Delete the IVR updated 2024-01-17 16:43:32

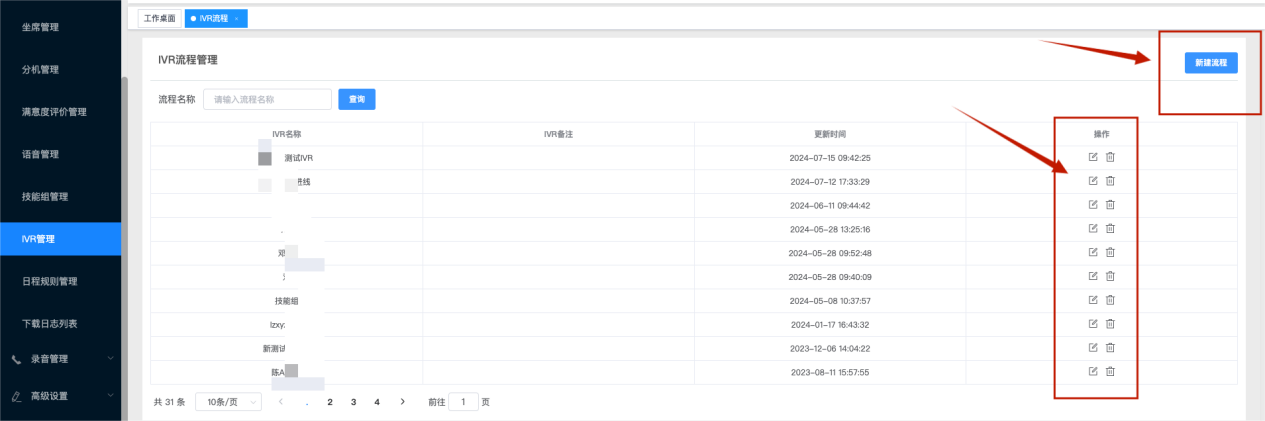1110,324
